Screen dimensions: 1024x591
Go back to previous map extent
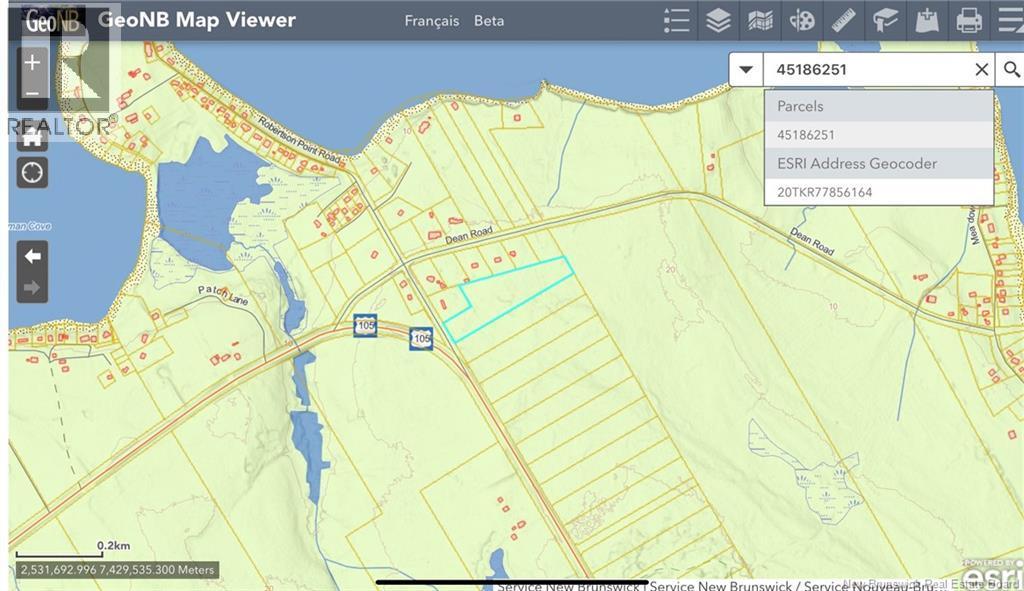pos(31,255)
